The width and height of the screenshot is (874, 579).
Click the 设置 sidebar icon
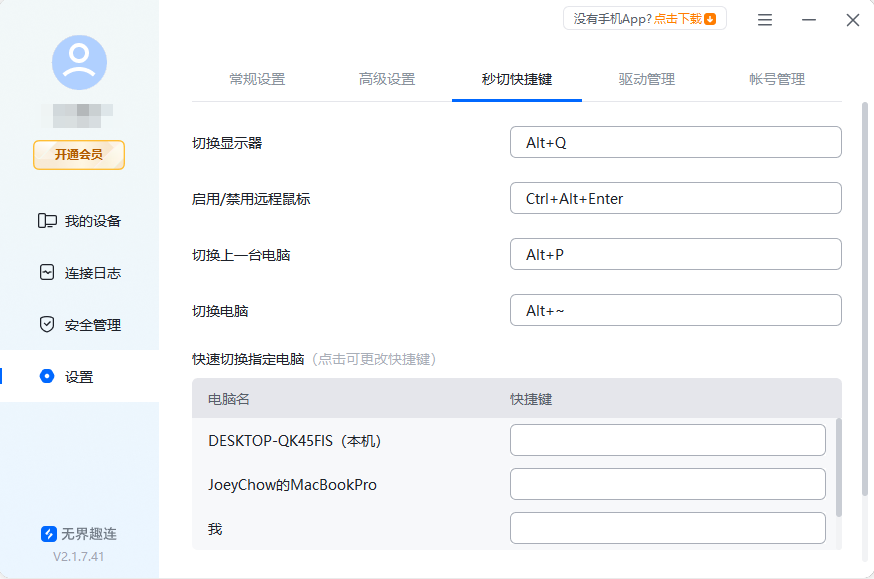point(47,376)
